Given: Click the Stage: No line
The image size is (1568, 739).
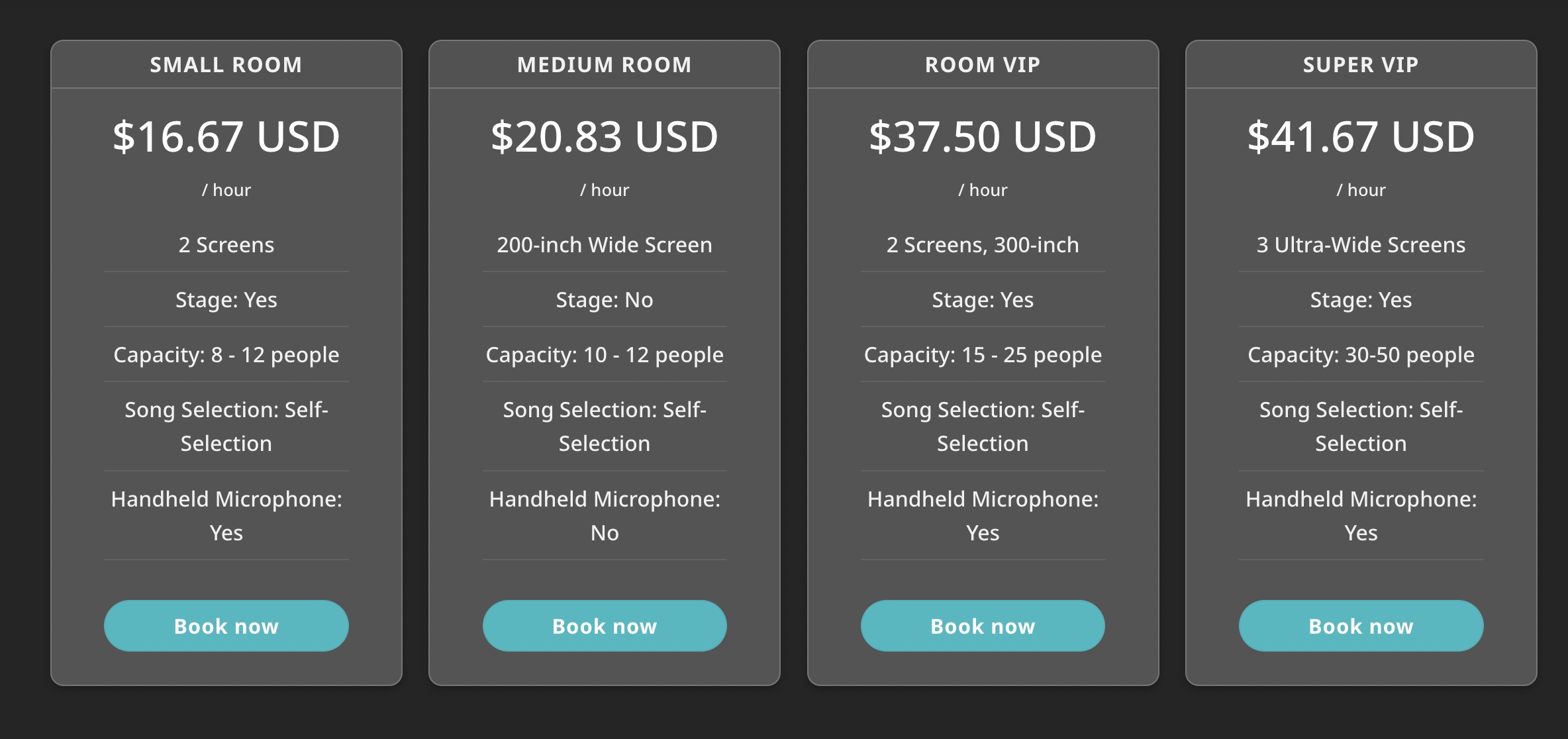Looking at the screenshot, I should click(604, 300).
